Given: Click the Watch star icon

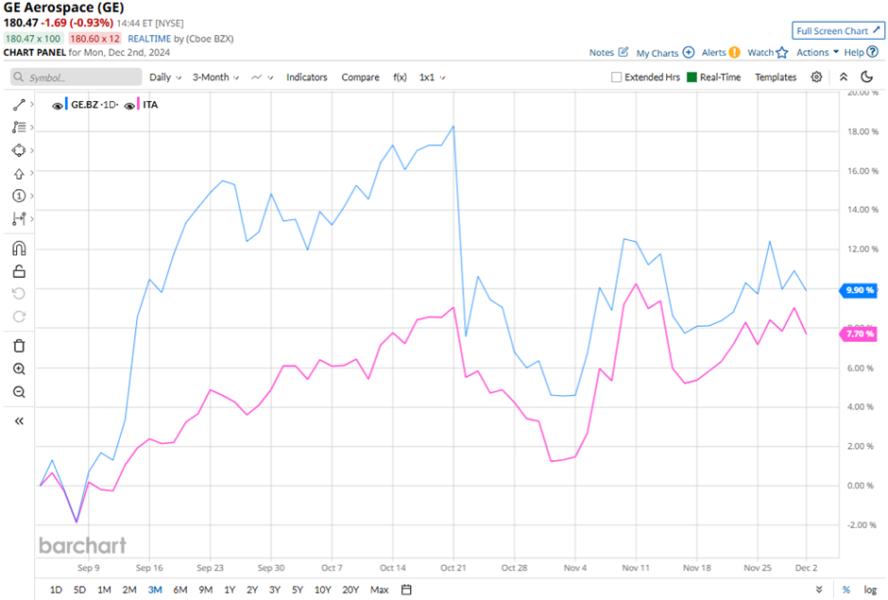Looking at the screenshot, I should click(x=782, y=52).
